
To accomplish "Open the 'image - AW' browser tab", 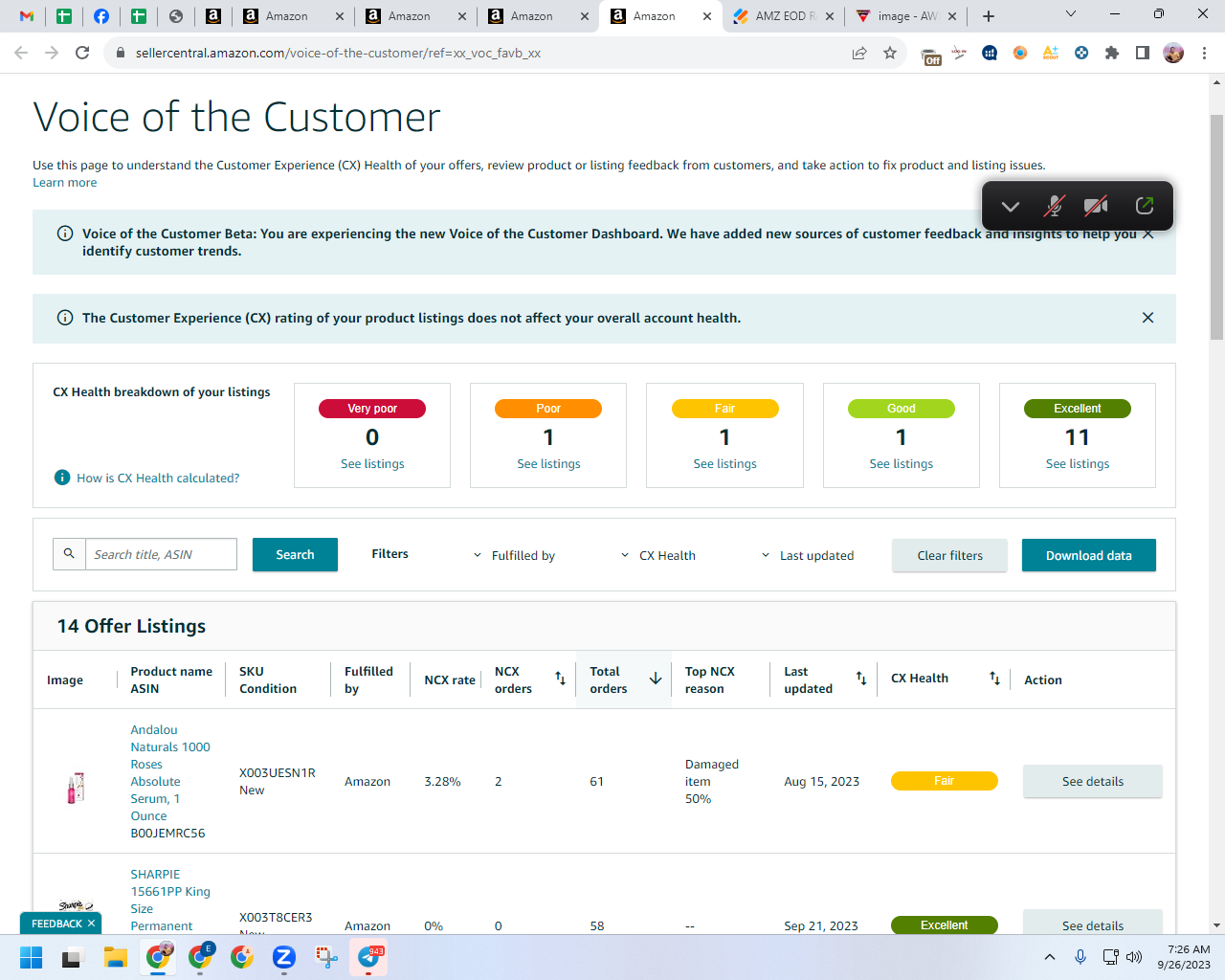I will coord(905,16).
